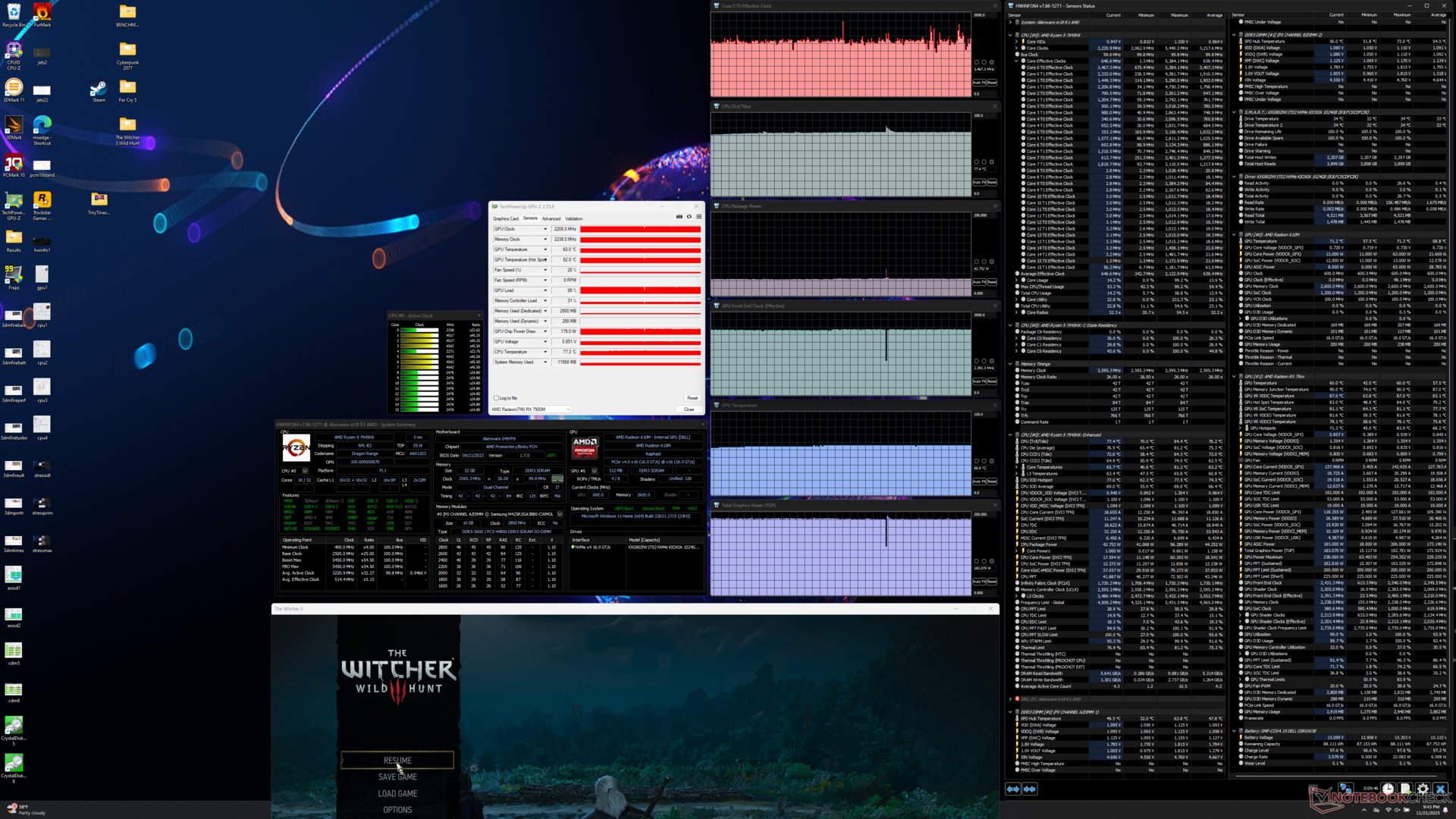This screenshot has height=819, width=1456.
Task: Open the FurMark desktop shortcut
Action: (42, 14)
